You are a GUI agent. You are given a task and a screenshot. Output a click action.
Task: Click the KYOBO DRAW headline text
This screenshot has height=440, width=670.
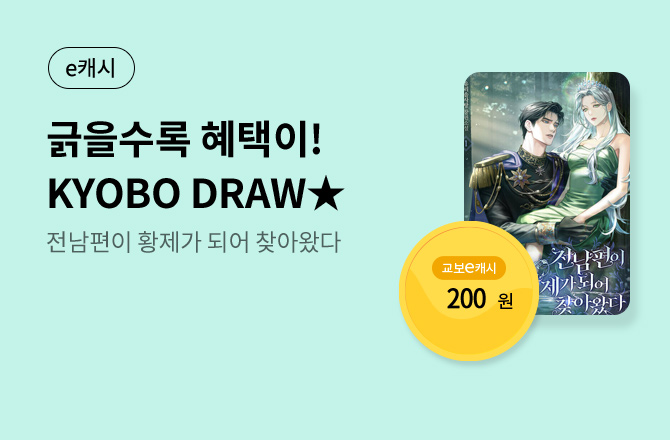click(196, 194)
